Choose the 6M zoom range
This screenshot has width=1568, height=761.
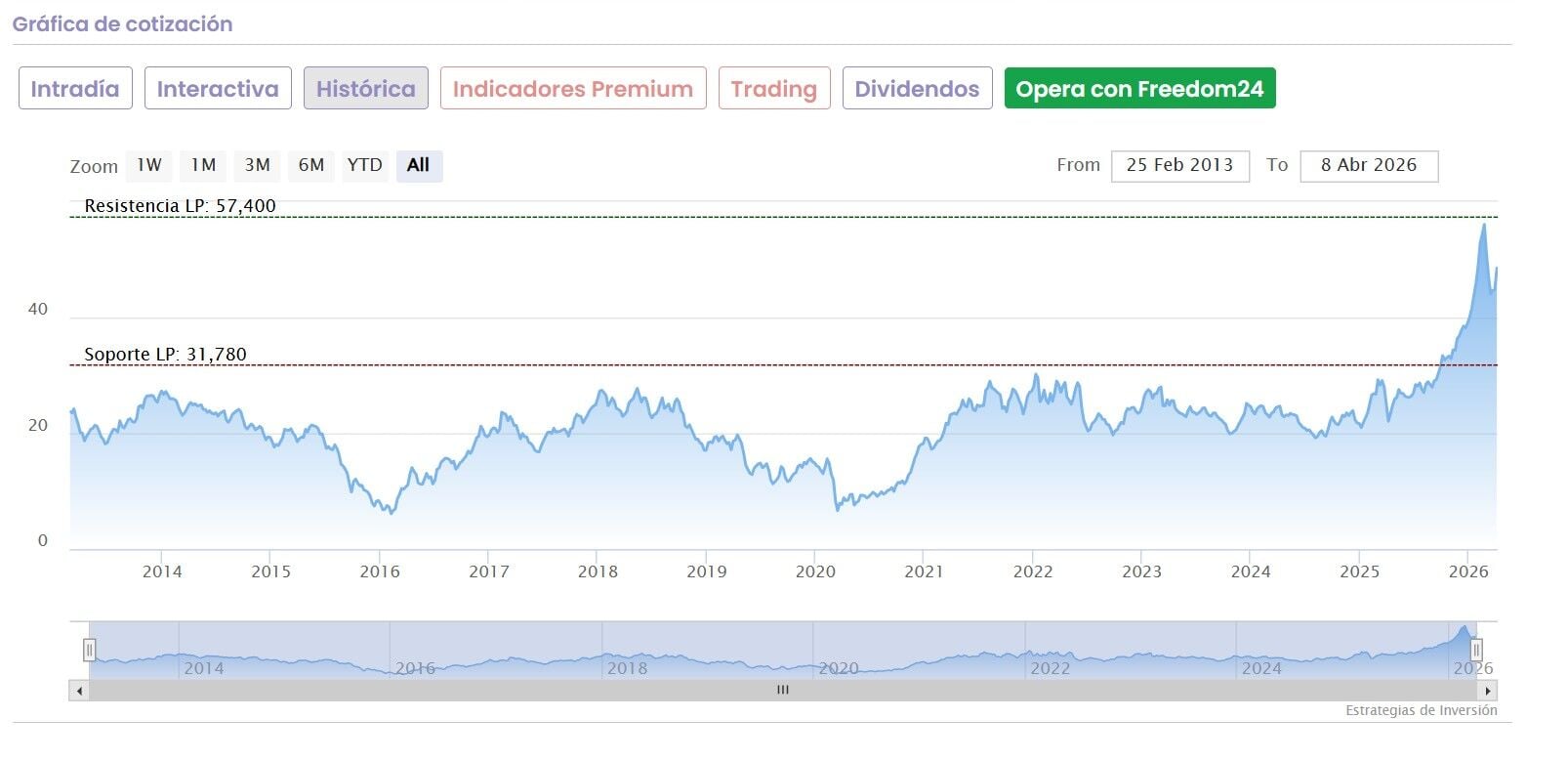pyautogui.click(x=311, y=165)
